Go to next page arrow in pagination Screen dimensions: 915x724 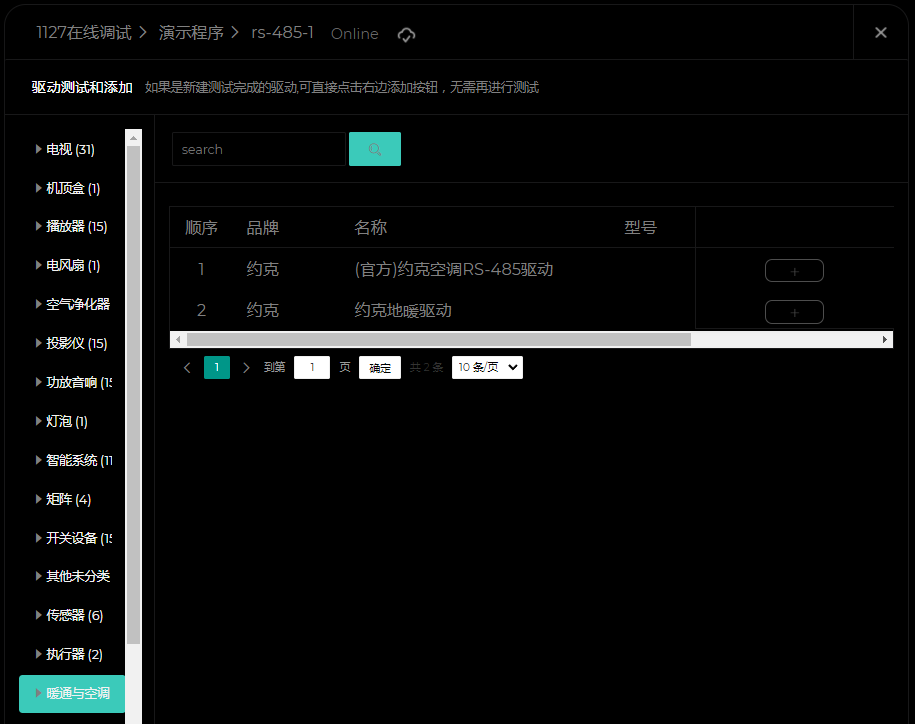247,368
